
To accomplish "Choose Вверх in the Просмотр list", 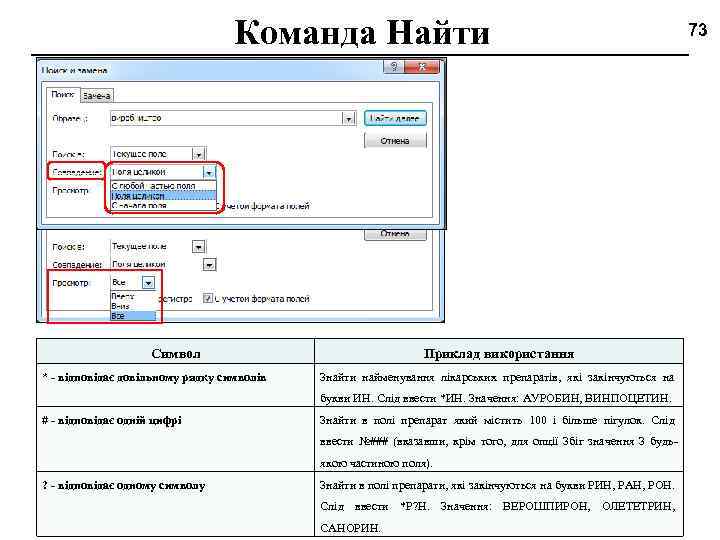I will point(133,296).
